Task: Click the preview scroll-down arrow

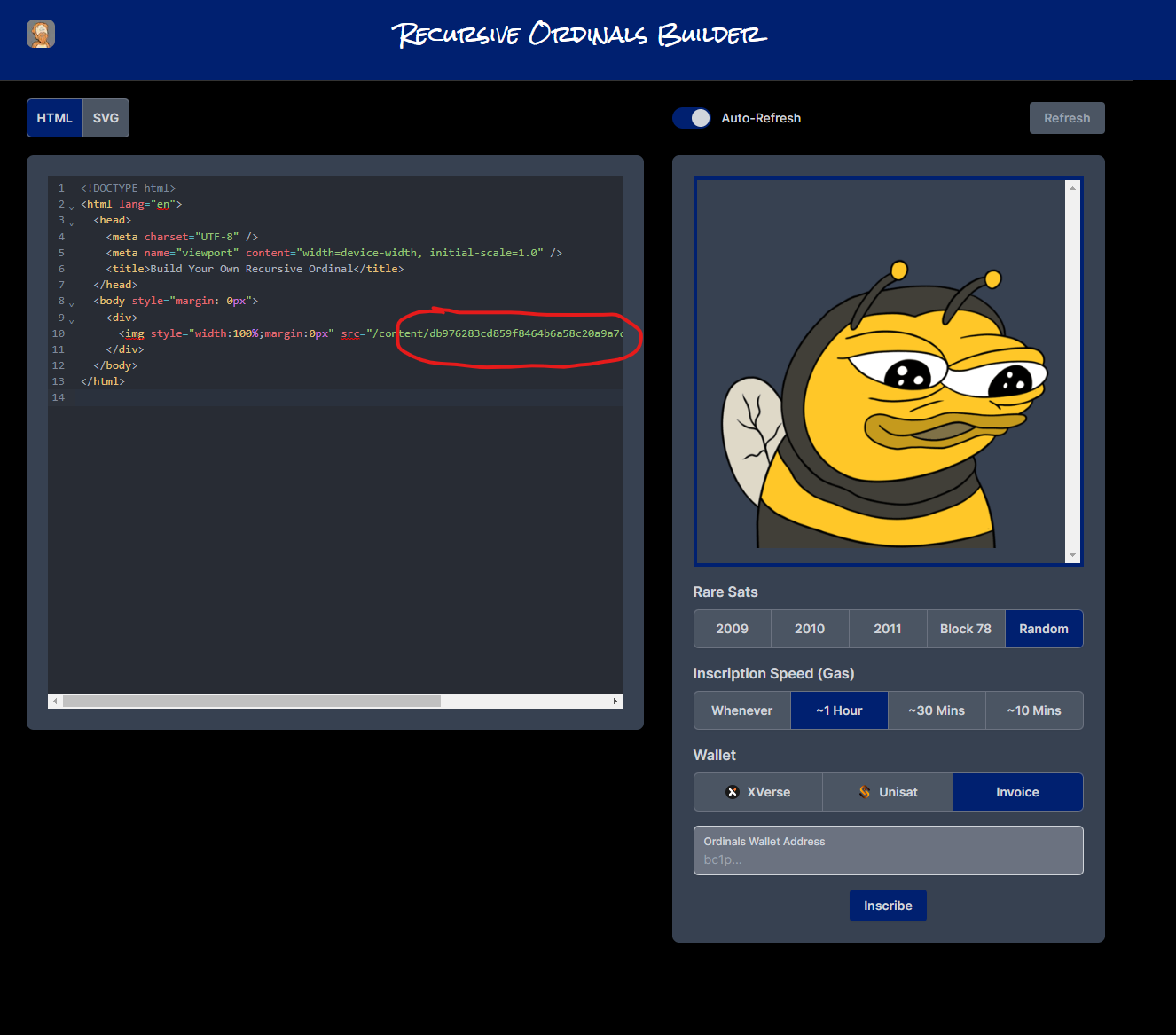Action: click(x=1072, y=555)
